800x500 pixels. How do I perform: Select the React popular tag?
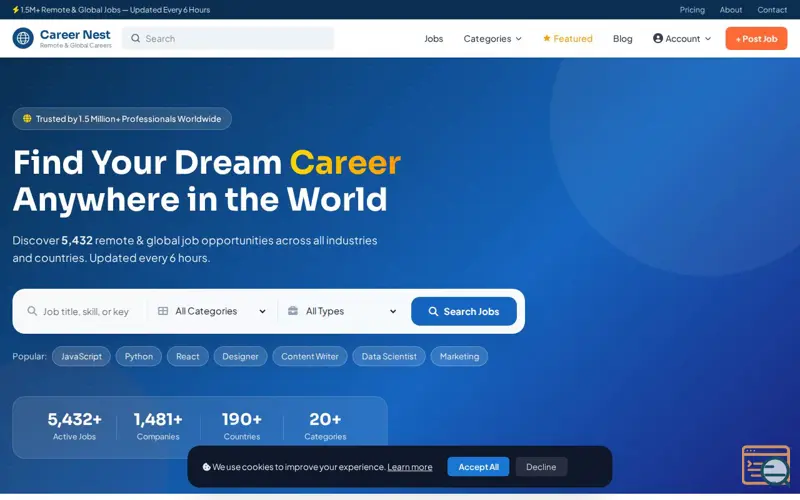pyautogui.click(x=188, y=356)
